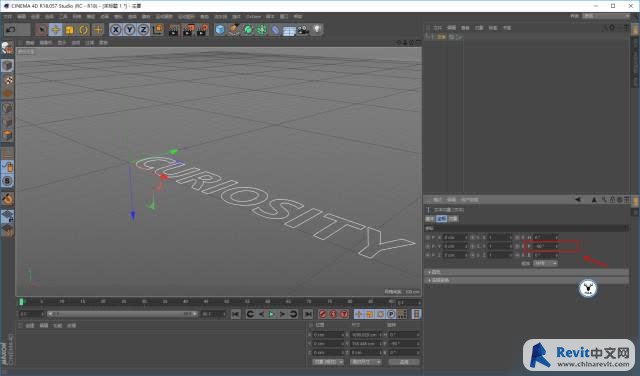Toggle the coordinate system icon
The image size is (640, 376).
click(157, 29)
